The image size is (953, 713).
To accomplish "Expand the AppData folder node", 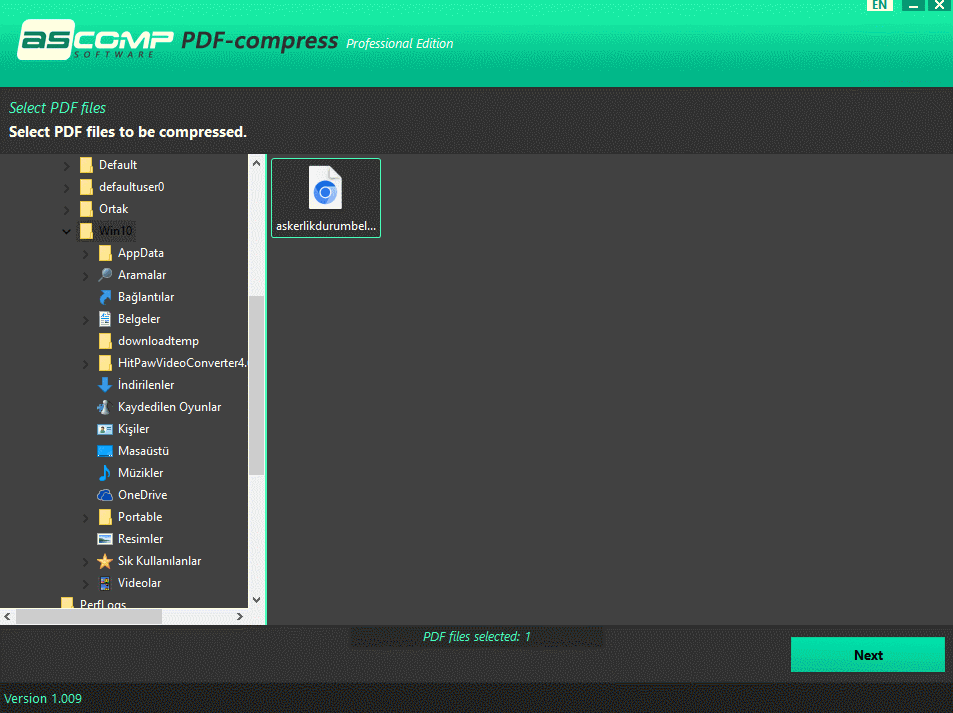I will 86,253.
